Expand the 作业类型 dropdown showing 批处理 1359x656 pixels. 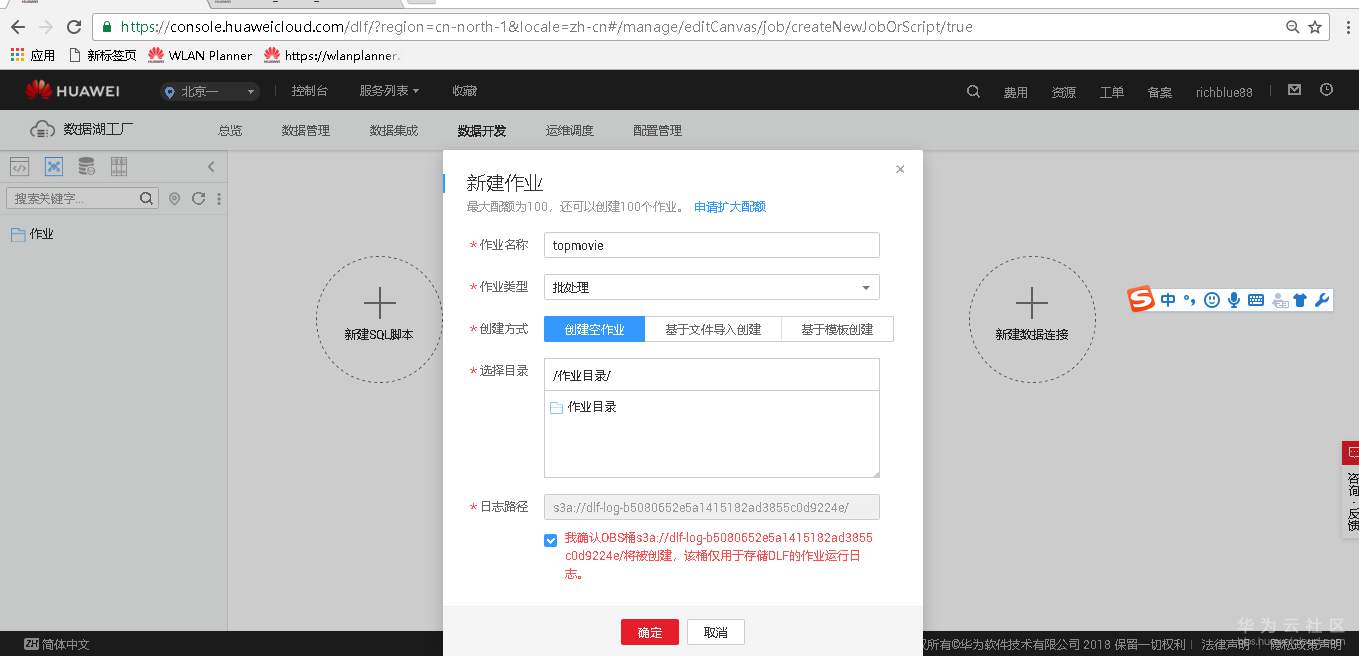click(712, 287)
